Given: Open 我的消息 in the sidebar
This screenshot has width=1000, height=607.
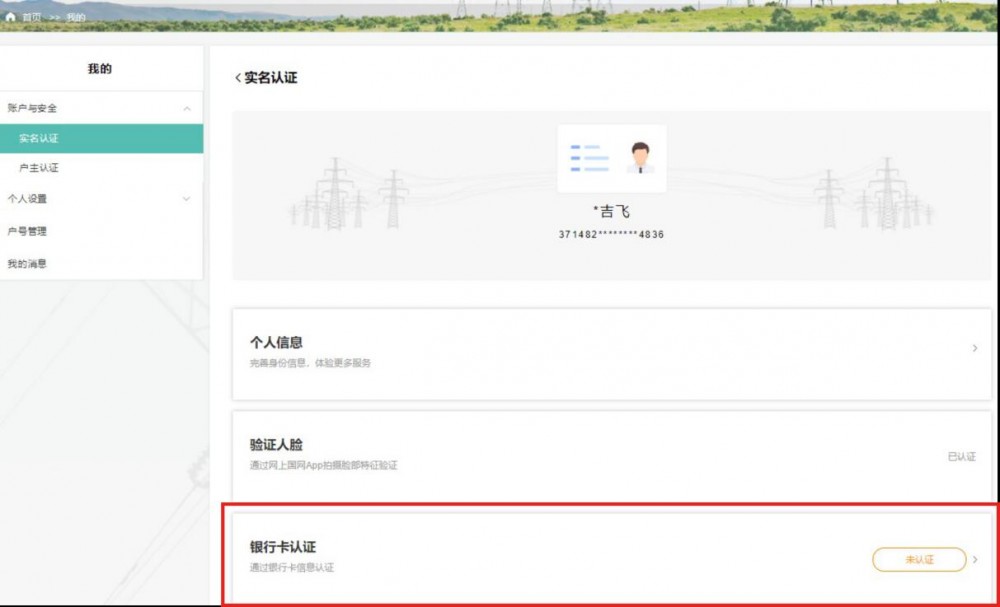Looking at the screenshot, I should tap(27, 264).
